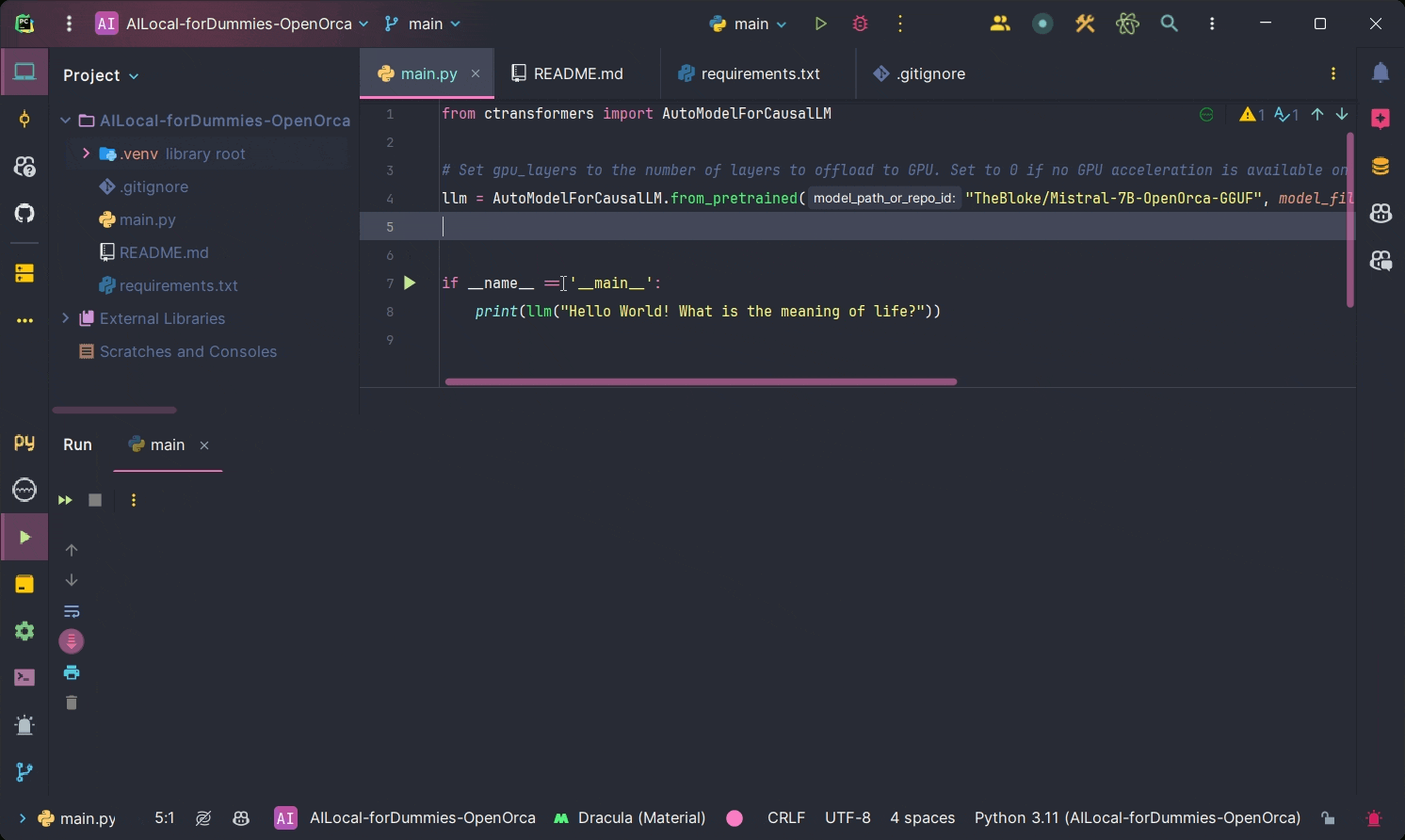This screenshot has width=1405, height=840.
Task: Click the Run green triangle in toolbar
Action: [x=820, y=24]
